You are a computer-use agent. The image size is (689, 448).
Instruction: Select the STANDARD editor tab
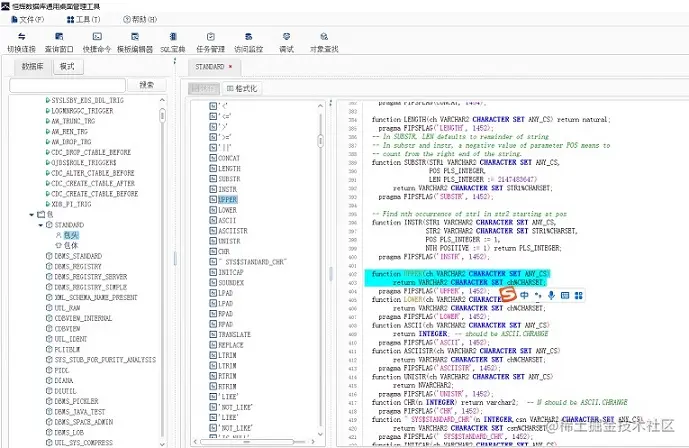pyautogui.click(x=210, y=67)
